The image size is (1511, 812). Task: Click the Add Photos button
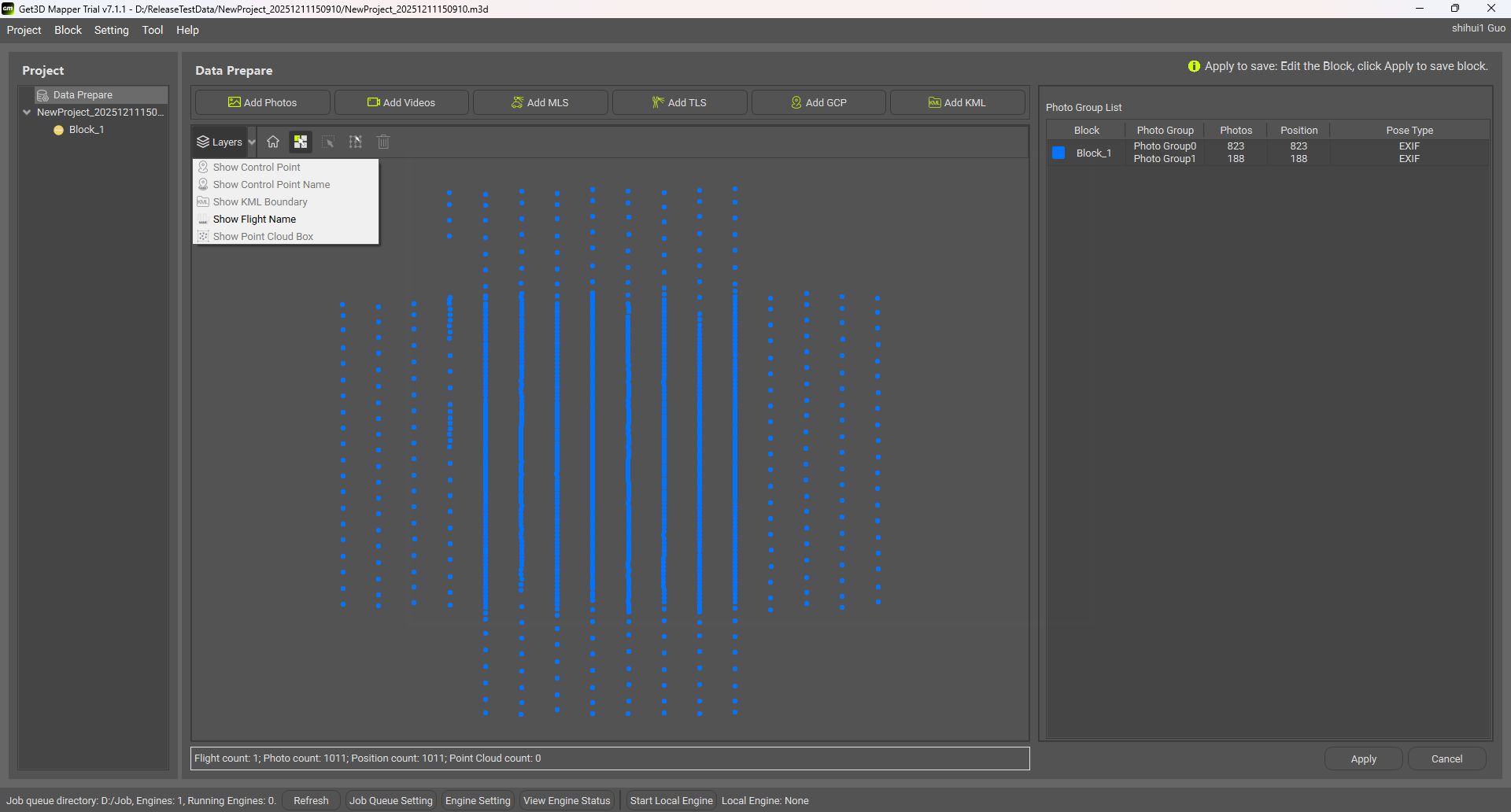pyautogui.click(x=263, y=102)
